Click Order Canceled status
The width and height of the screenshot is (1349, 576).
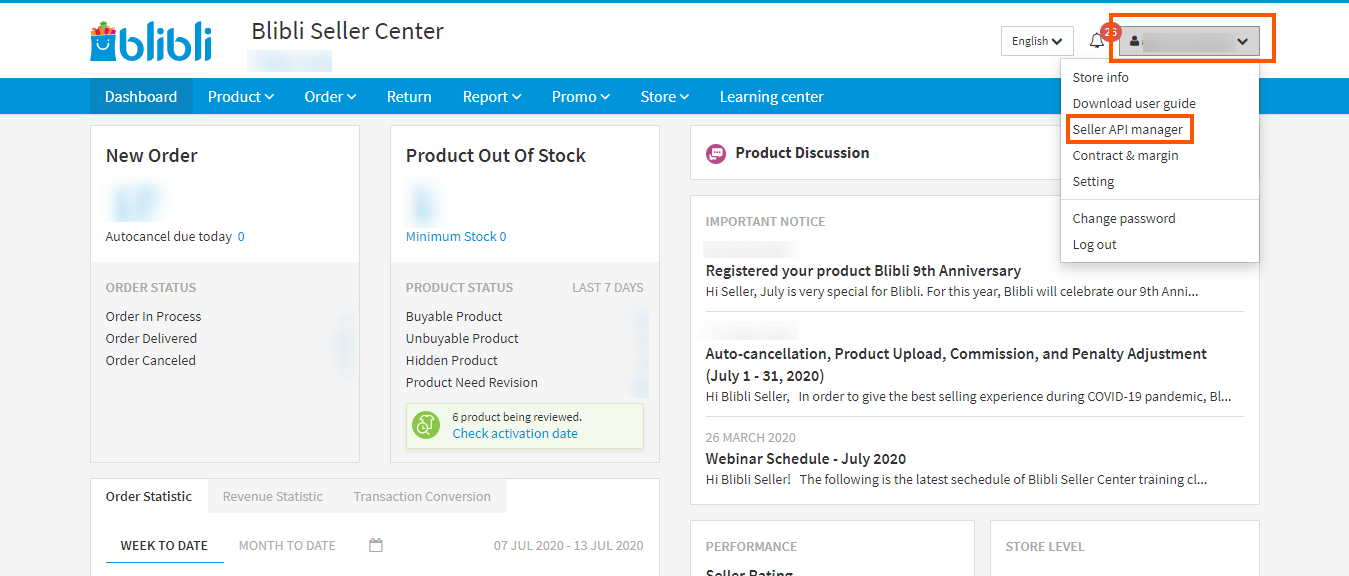151,360
